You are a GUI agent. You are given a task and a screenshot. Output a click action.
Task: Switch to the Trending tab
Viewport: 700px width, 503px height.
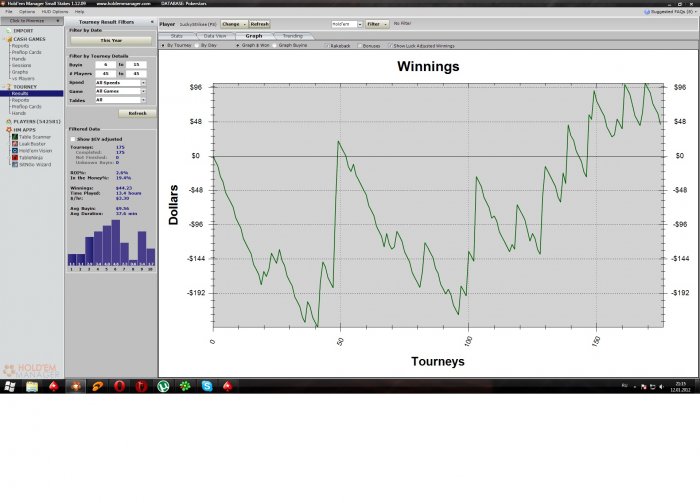point(293,36)
